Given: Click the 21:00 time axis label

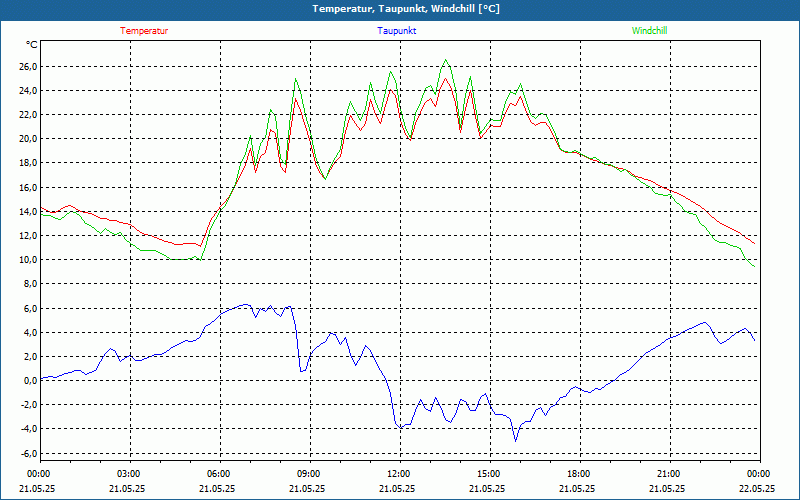Looking at the screenshot, I should [670, 474].
